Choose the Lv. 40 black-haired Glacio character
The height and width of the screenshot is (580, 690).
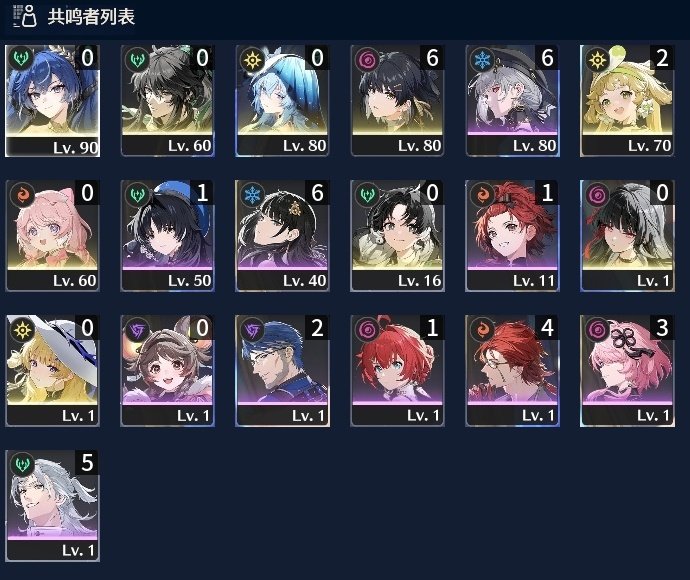point(283,236)
